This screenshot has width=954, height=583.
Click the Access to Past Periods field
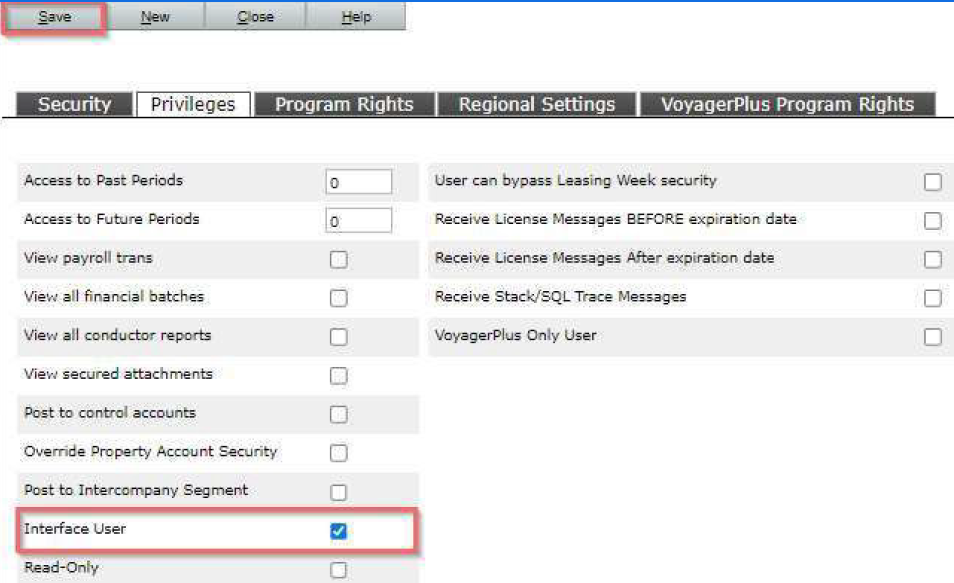(359, 182)
